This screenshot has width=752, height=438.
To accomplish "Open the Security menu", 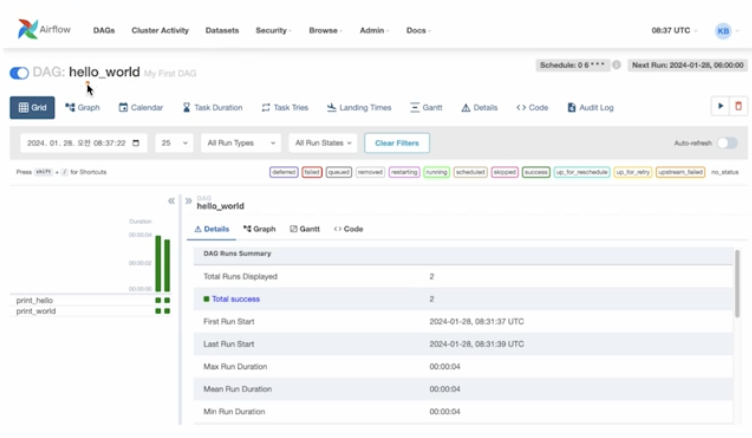I will 273,30.
